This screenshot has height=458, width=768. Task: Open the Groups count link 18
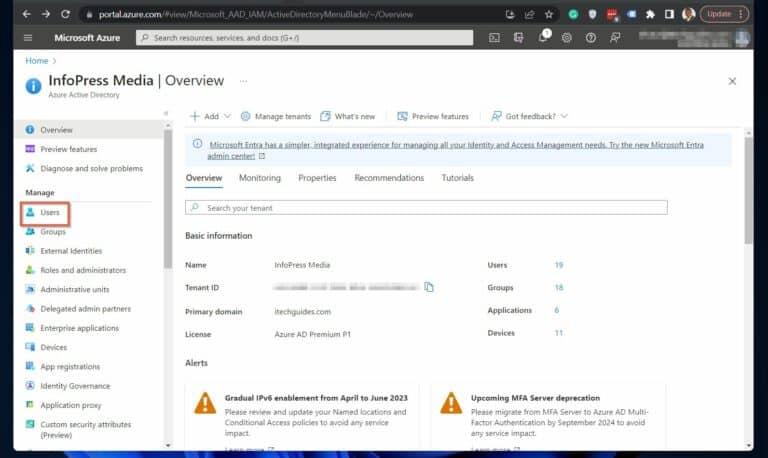click(x=559, y=288)
